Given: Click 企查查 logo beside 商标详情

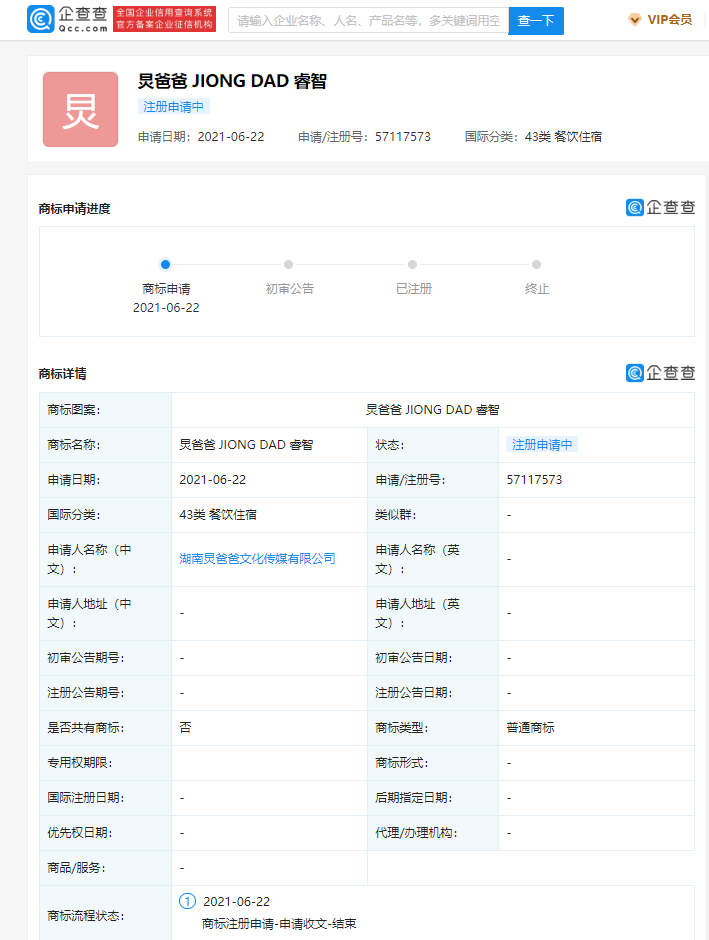Looking at the screenshot, I should point(660,373).
